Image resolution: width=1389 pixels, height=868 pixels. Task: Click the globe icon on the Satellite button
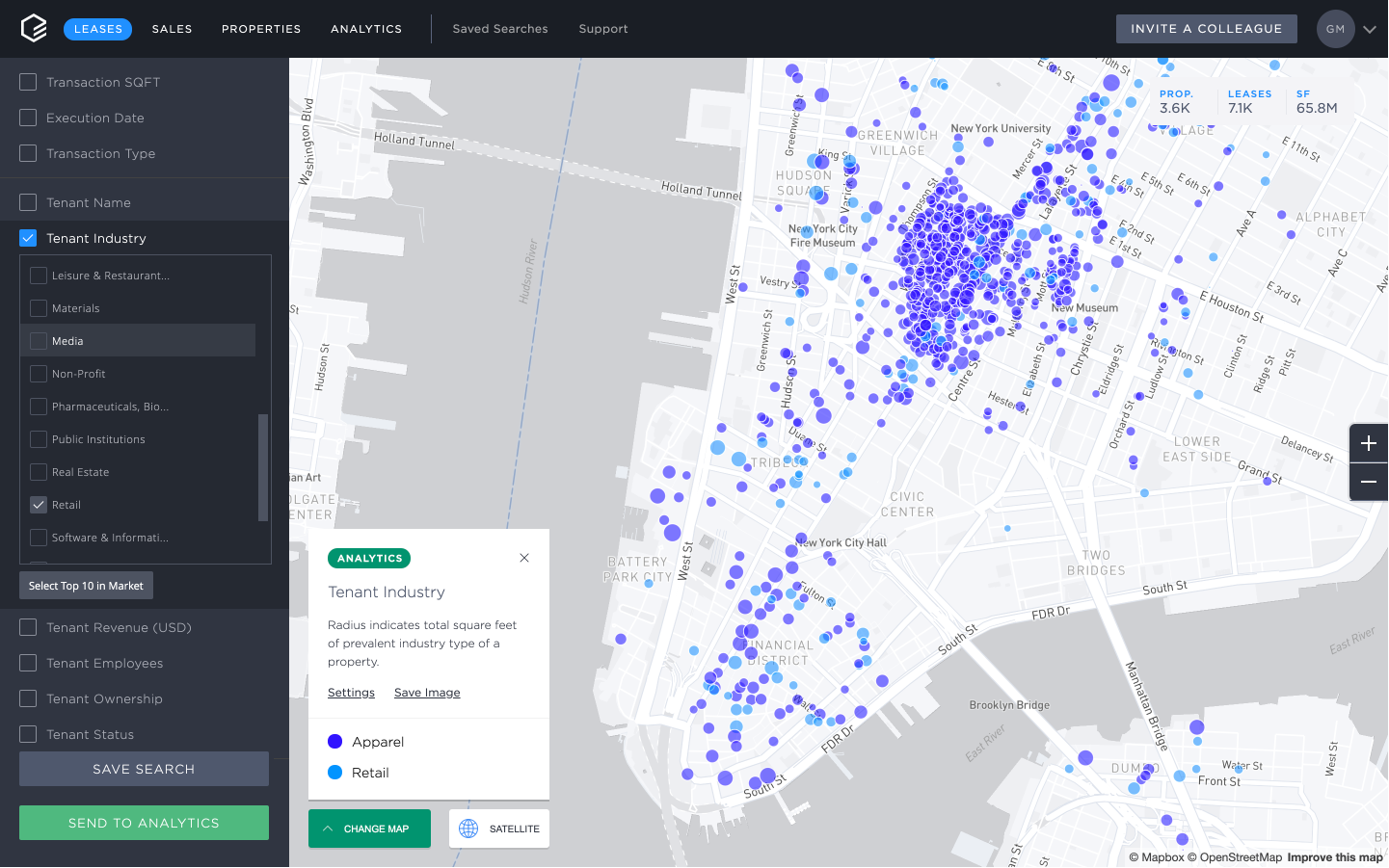[x=468, y=829]
